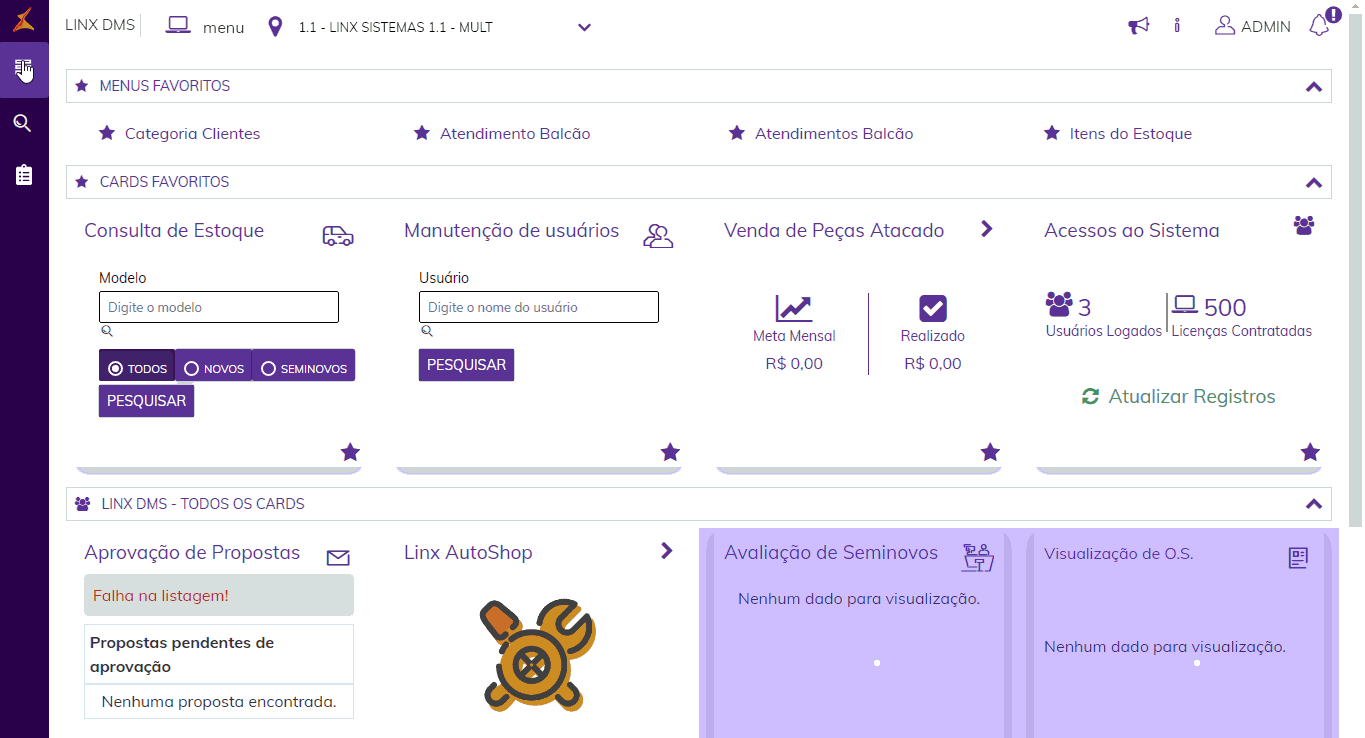Open the sidebar clipboard icon

tap(24, 175)
